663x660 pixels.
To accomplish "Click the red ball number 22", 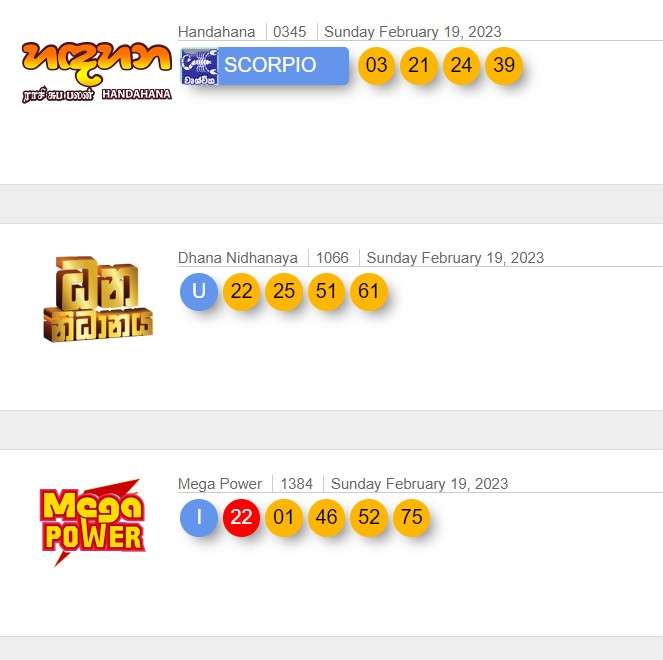I will (x=241, y=517).
